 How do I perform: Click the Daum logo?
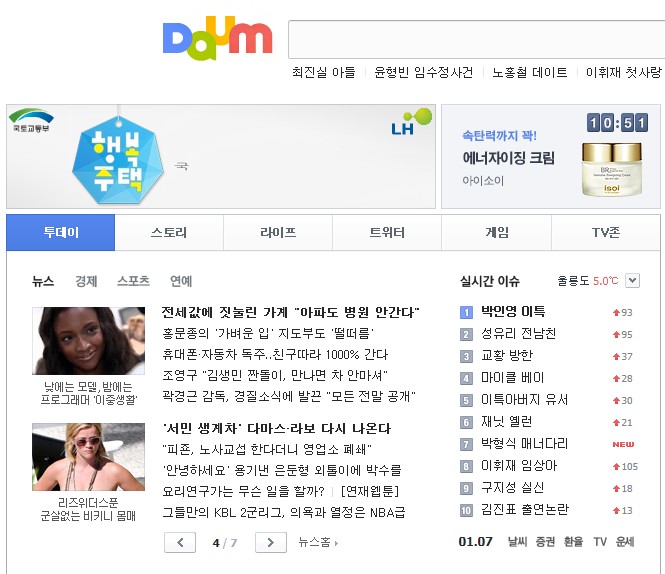(x=217, y=38)
